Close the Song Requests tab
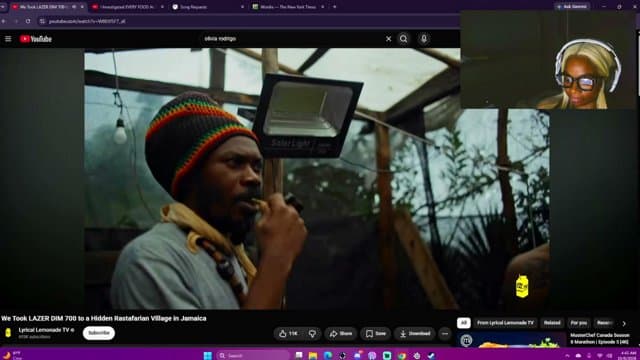The height and width of the screenshot is (360, 640). click(242, 7)
